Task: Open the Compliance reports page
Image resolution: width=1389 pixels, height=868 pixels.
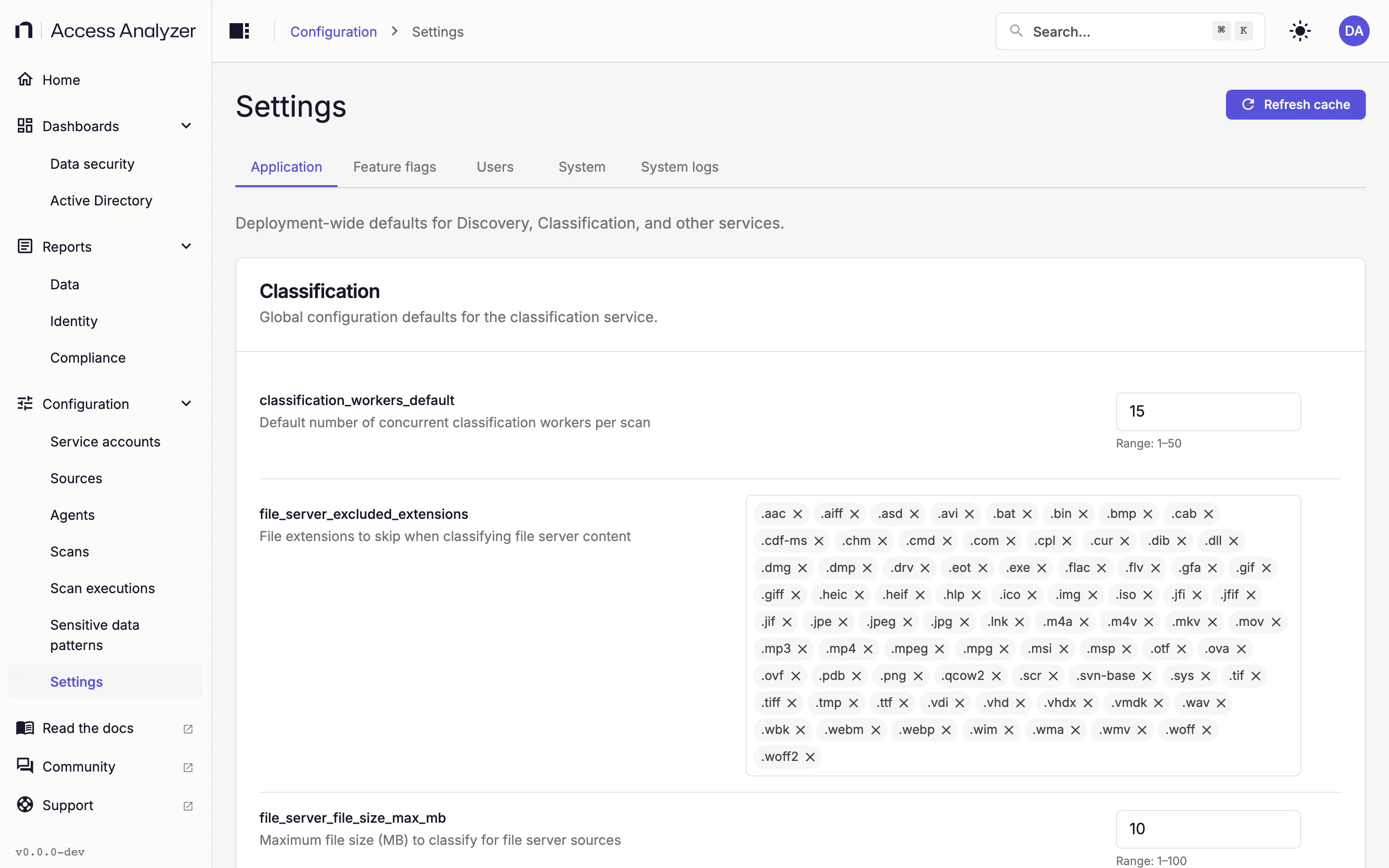Action: [88, 358]
